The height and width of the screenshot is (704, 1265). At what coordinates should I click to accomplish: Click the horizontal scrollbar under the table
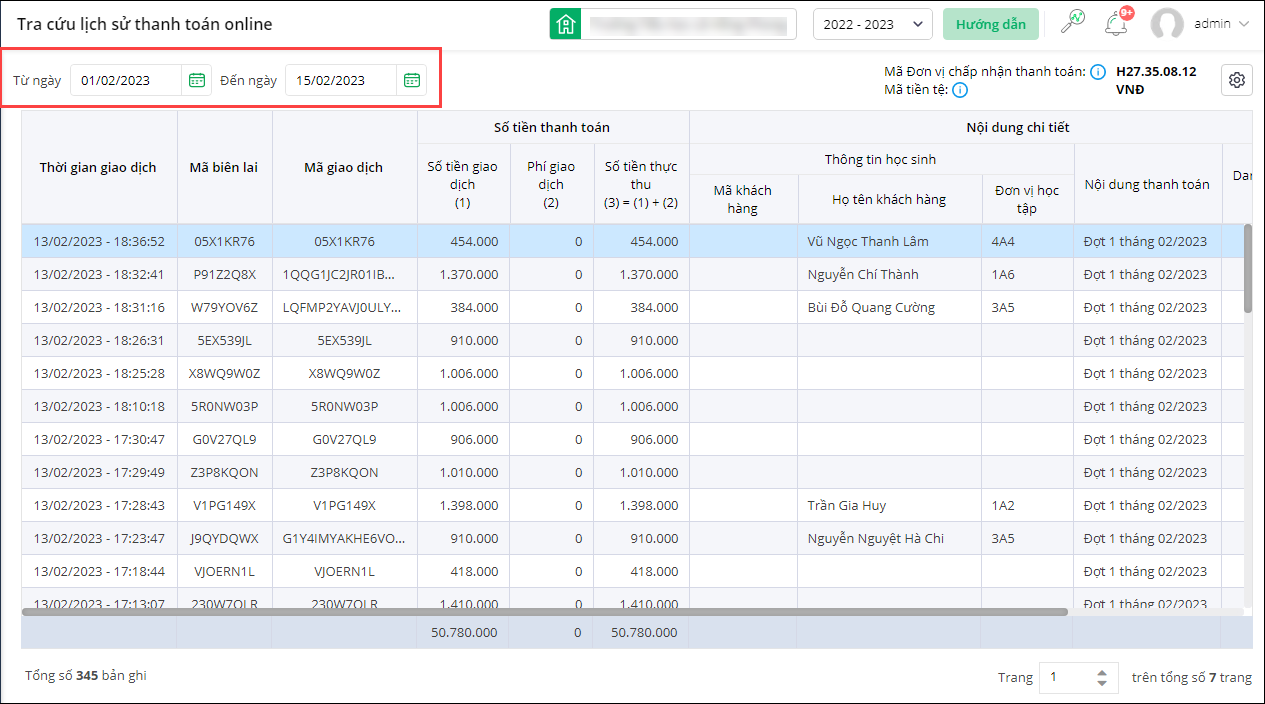pos(545,611)
